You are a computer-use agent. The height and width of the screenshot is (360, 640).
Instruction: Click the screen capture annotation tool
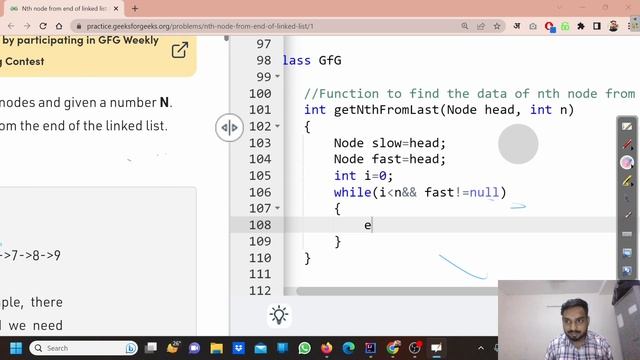tap(627, 253)
